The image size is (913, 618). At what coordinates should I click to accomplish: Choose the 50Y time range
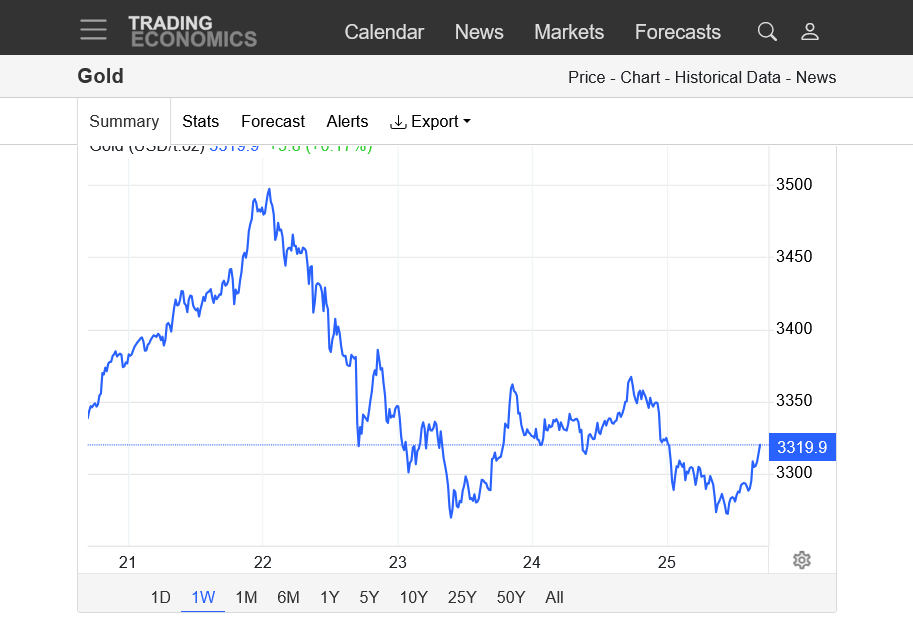point(510,597)
